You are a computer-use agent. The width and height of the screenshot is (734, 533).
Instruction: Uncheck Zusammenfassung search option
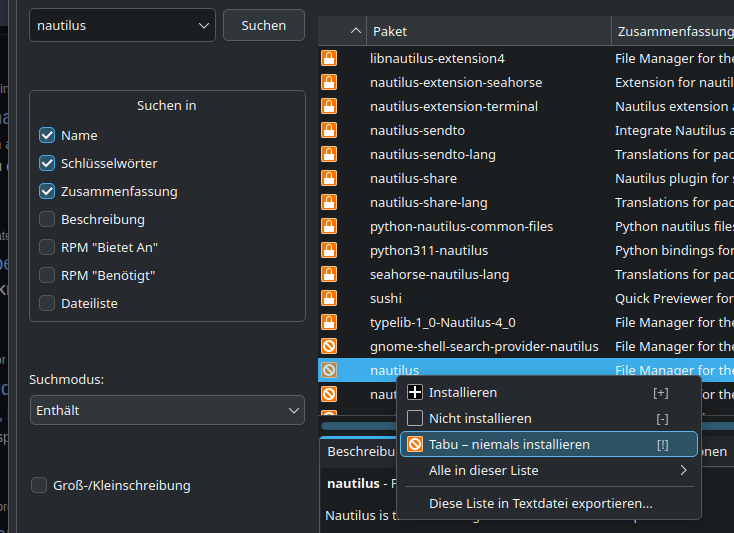(47, 191)
